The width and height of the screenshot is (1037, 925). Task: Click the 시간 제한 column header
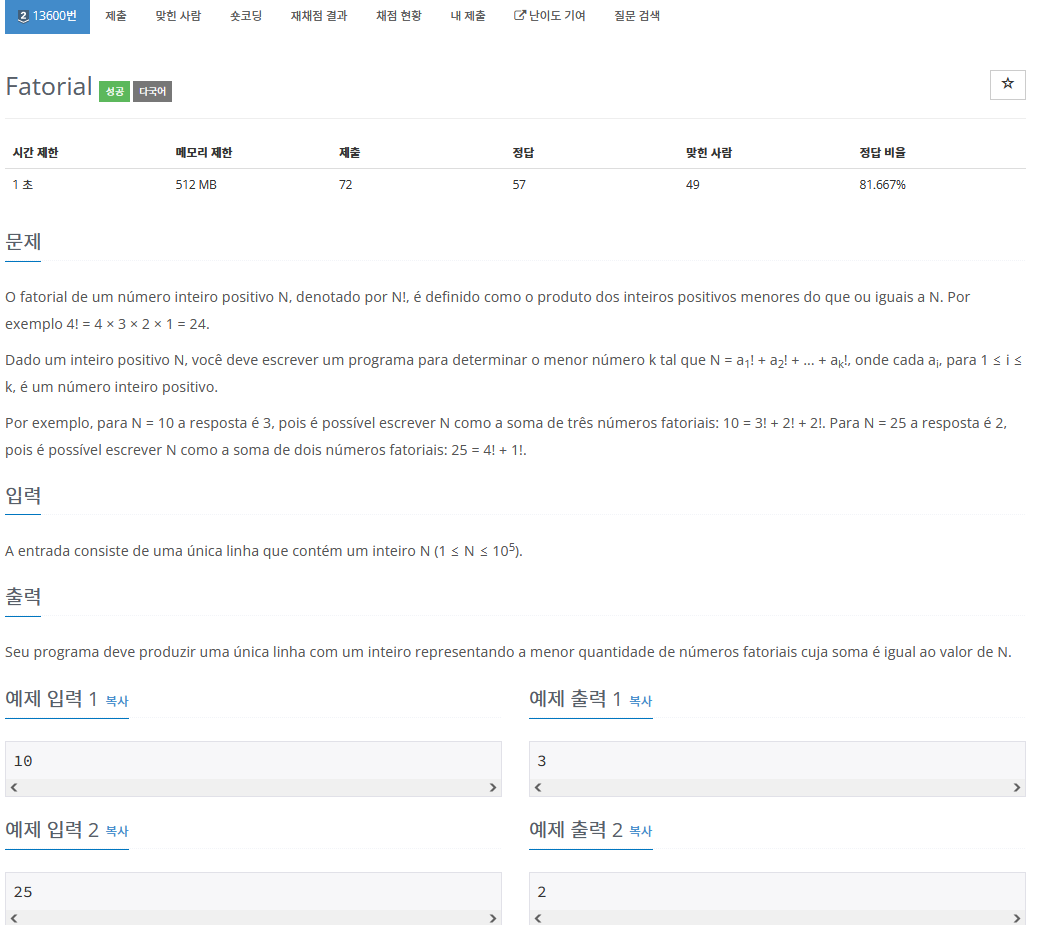36,153
